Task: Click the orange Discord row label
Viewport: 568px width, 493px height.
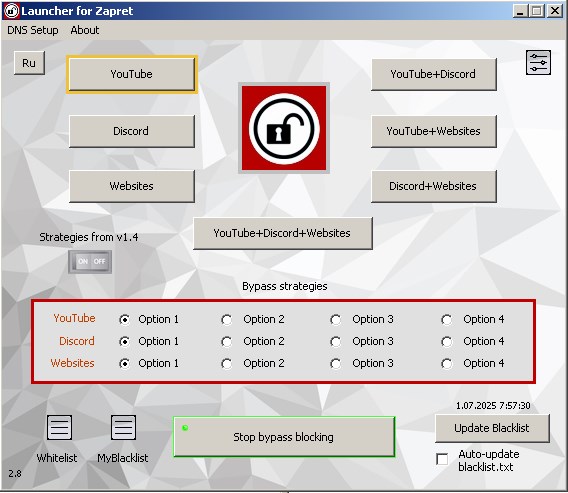Action: (77, 341)
